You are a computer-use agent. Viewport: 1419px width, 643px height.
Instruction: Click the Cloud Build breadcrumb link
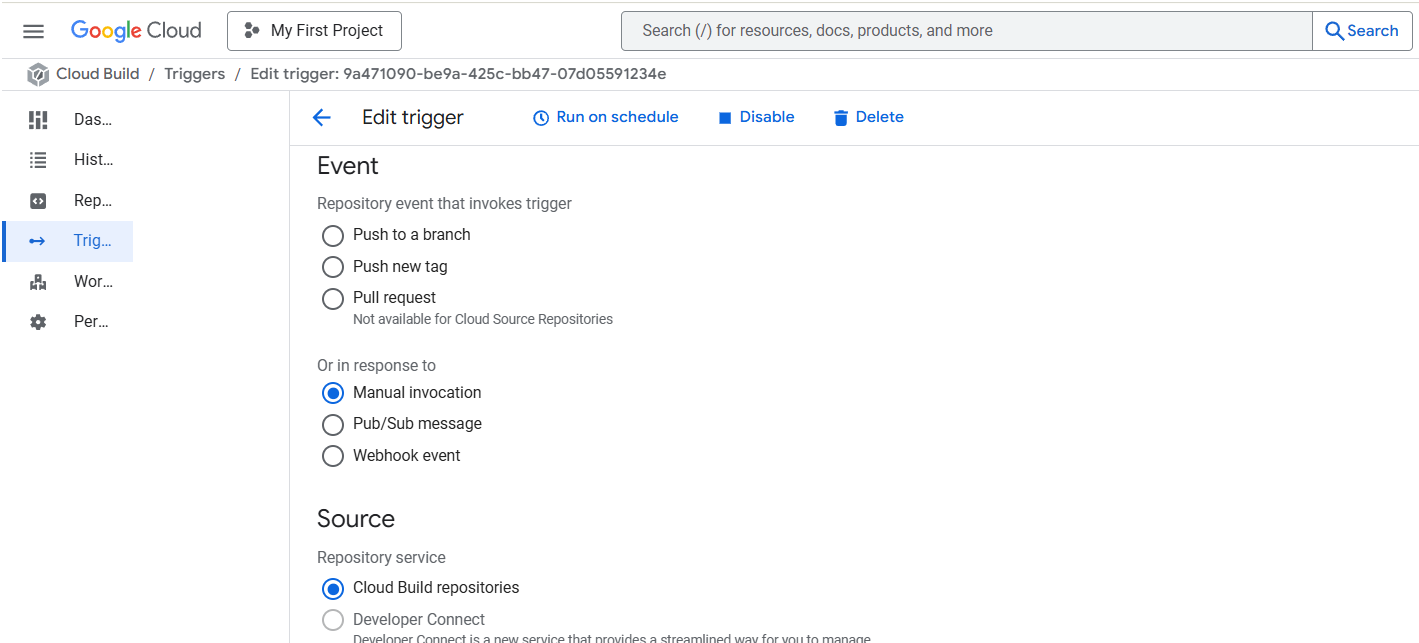tap(98, 74)
